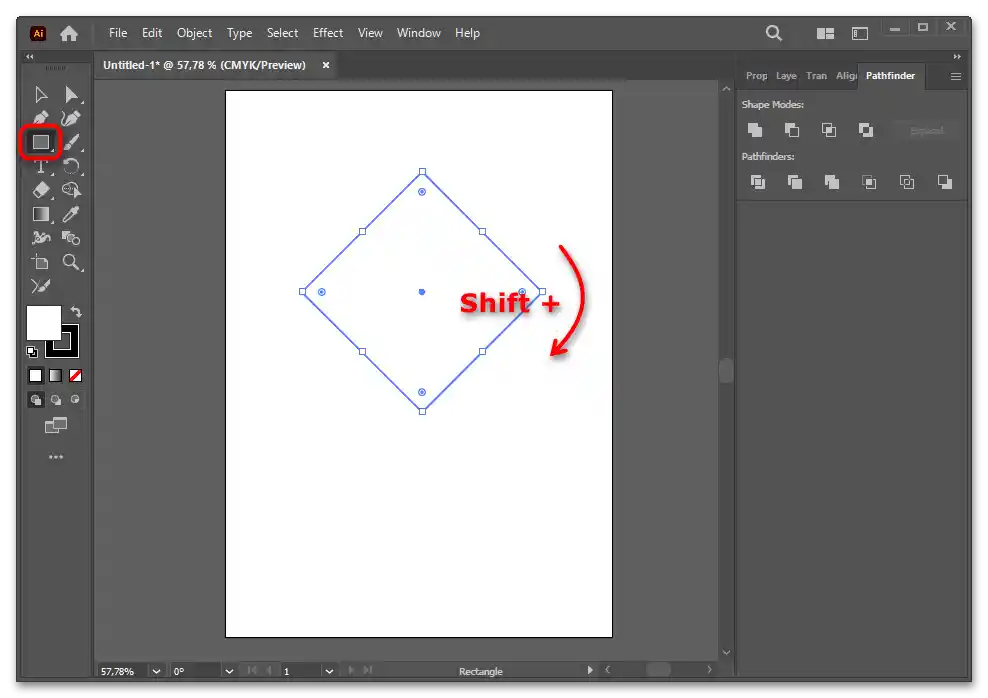
Task: Click the Minus Back pathfinder icon
Action: point(945,182)
